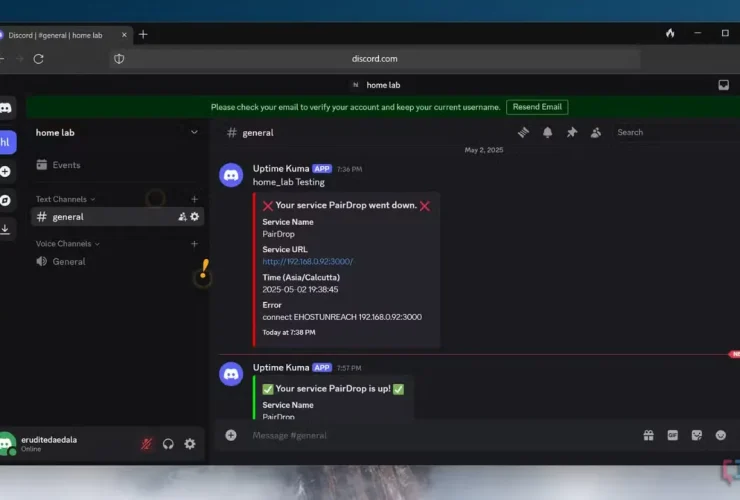Click the browser flame icon
This screenshot has height=500, width=740.
click(x=670, y=33)
